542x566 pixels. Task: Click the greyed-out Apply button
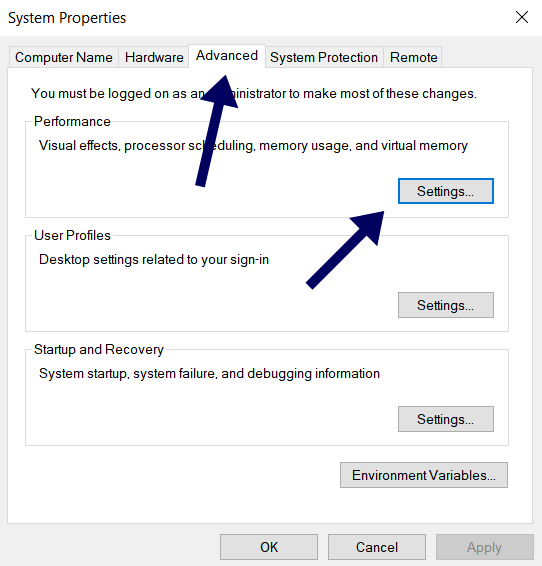(x=485, y=547)
